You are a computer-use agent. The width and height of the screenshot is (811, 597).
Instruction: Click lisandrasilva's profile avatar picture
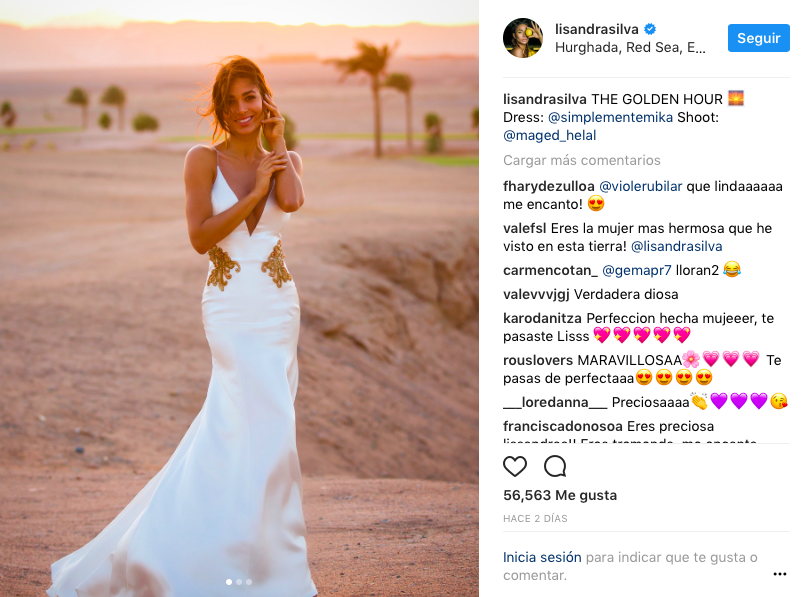[x=523, y=38]
